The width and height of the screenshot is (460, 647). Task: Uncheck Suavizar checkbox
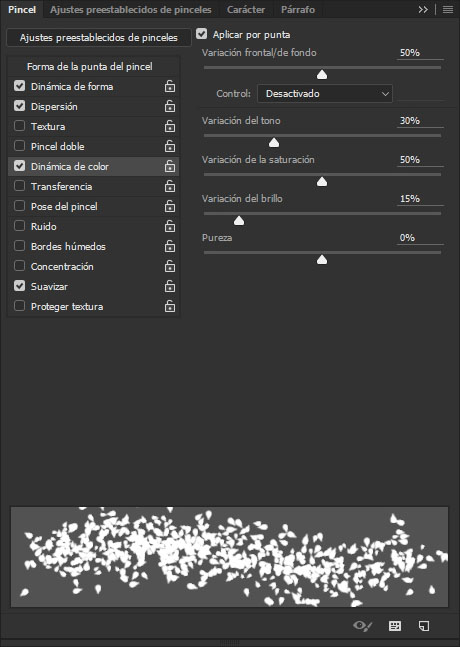coord(19,286)
